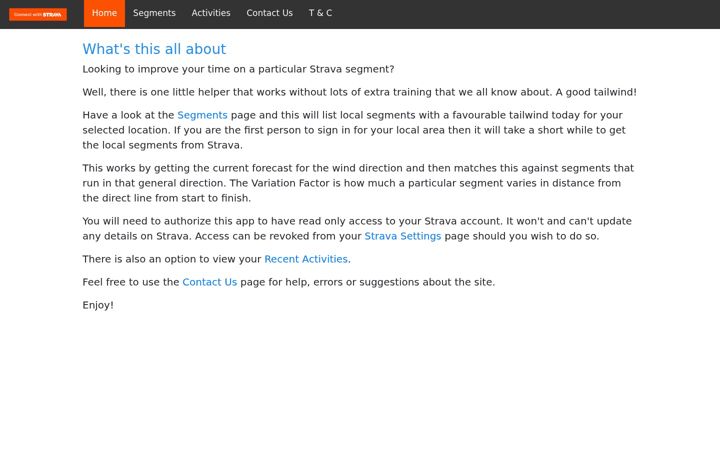Select Contact Us in the top navigation

coord(270,13)
